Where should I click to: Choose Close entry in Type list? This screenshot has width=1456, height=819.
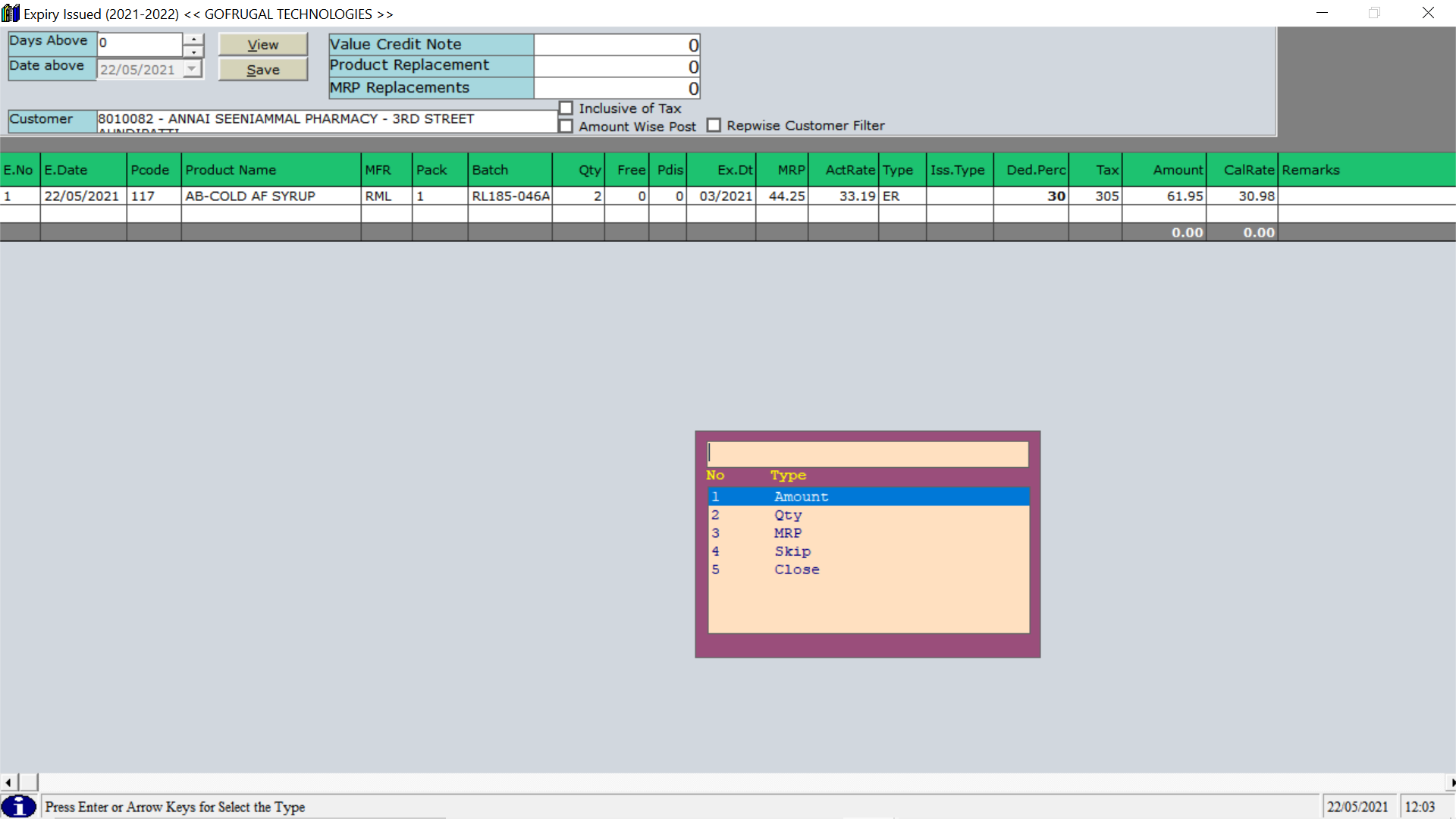click(x=796, y=570)
